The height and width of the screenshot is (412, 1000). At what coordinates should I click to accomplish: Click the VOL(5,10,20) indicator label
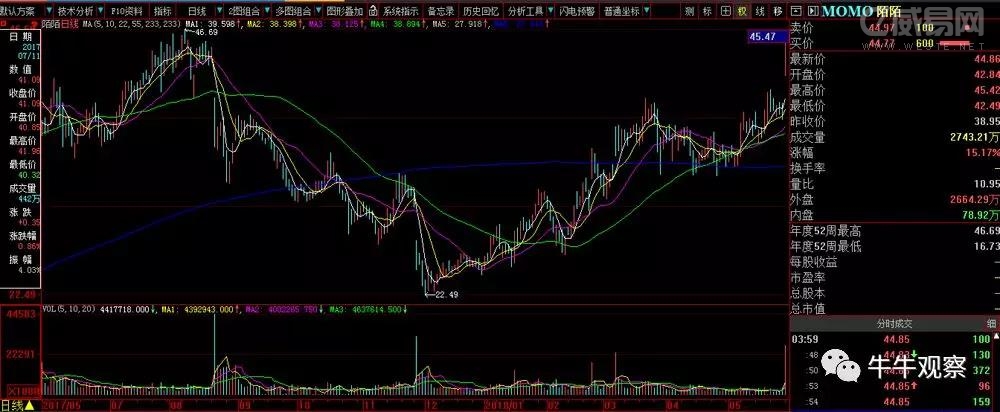(x=68, y=309)
